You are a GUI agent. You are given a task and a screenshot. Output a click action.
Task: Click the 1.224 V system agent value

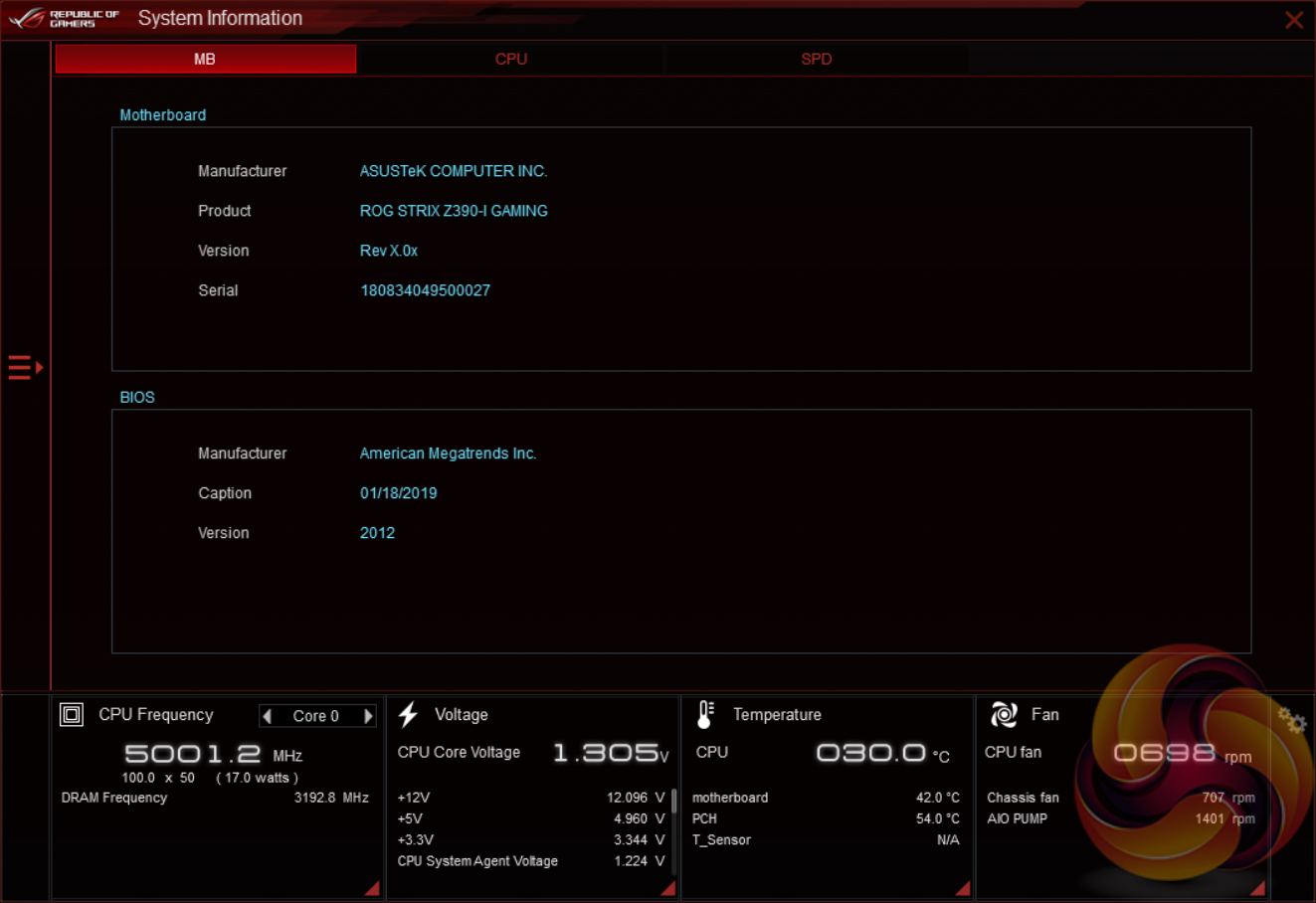tap(639, 861)
